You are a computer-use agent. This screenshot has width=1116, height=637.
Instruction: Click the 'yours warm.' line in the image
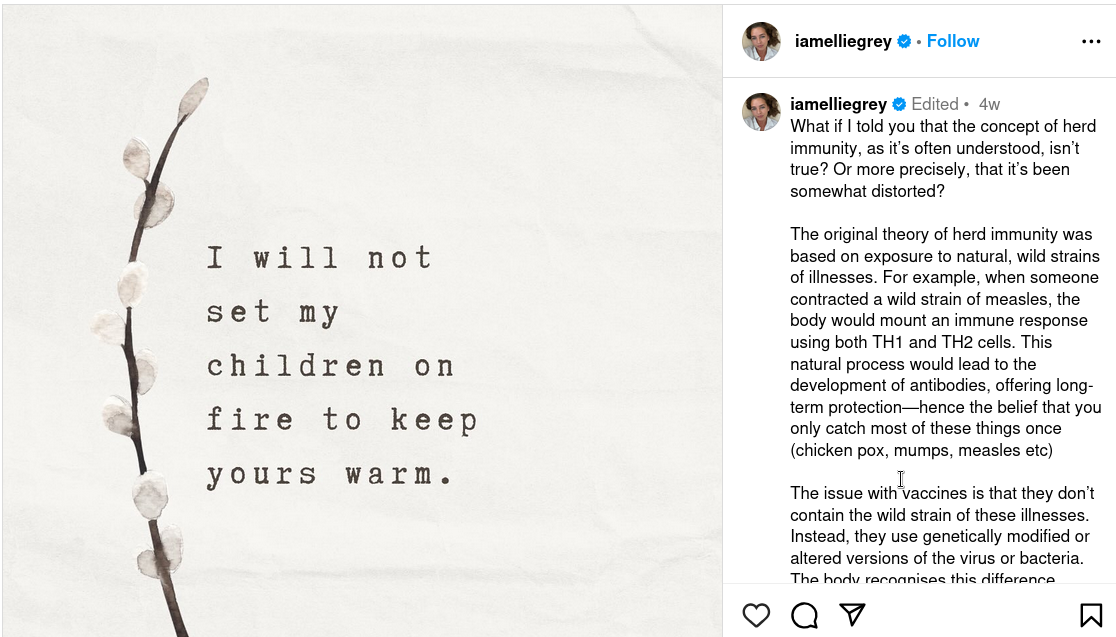(330, 473)
